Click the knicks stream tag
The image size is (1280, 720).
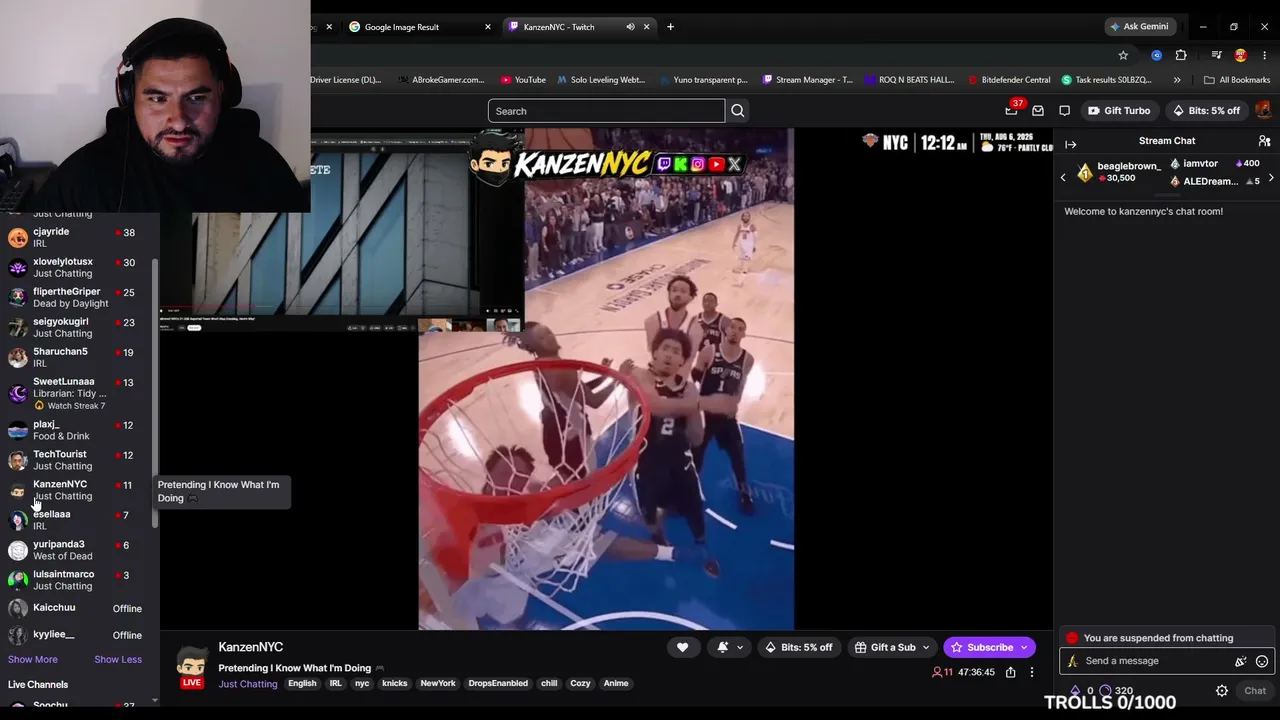[395, 684]
